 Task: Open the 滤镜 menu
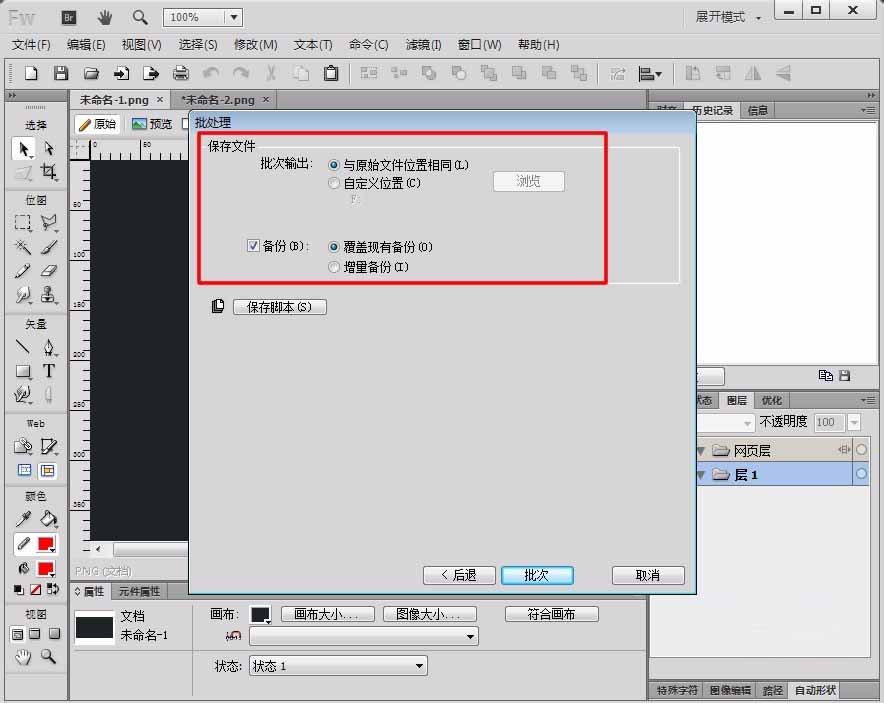click(423, 44)
